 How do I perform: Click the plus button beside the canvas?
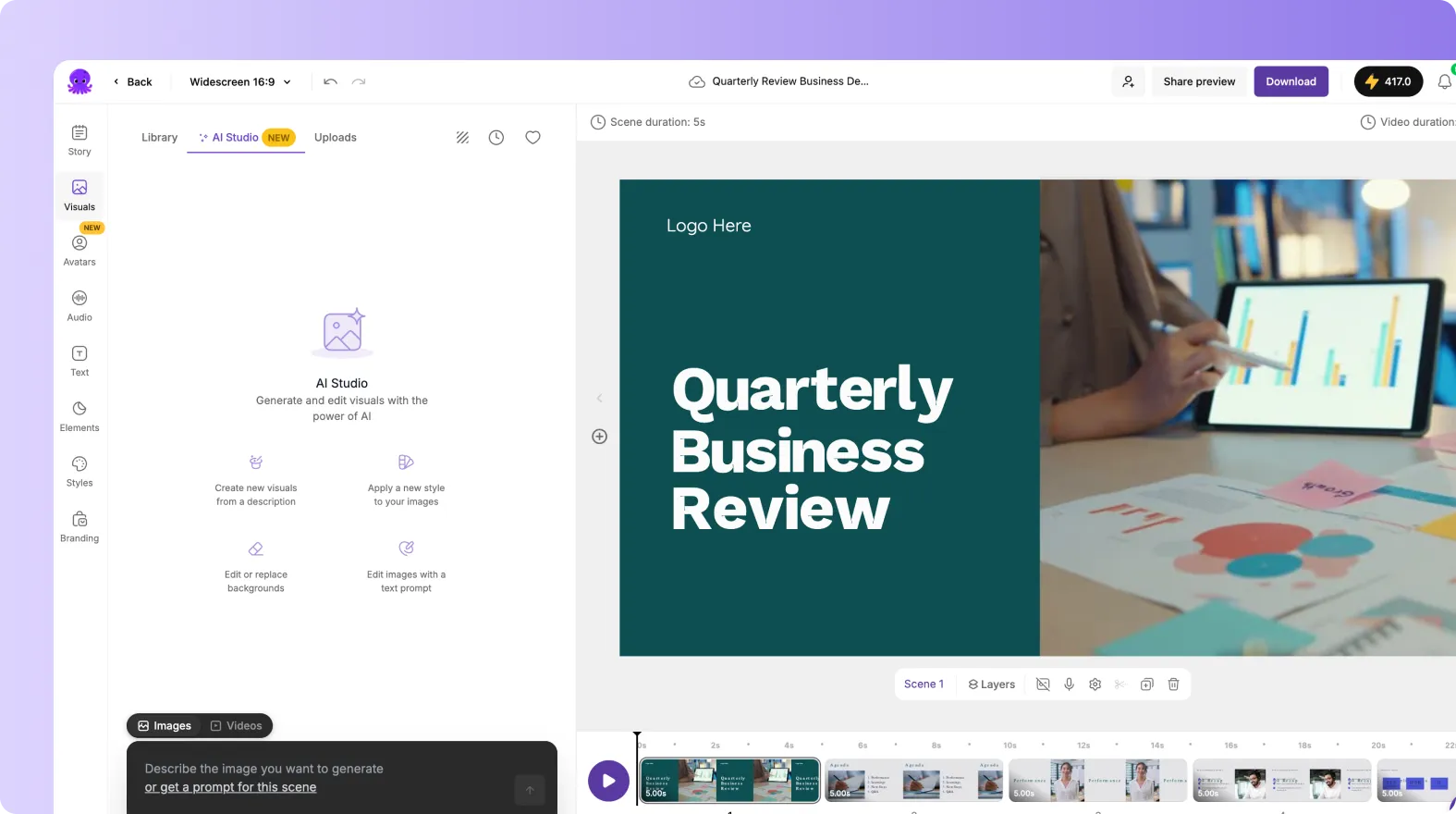tap(599, 437)
